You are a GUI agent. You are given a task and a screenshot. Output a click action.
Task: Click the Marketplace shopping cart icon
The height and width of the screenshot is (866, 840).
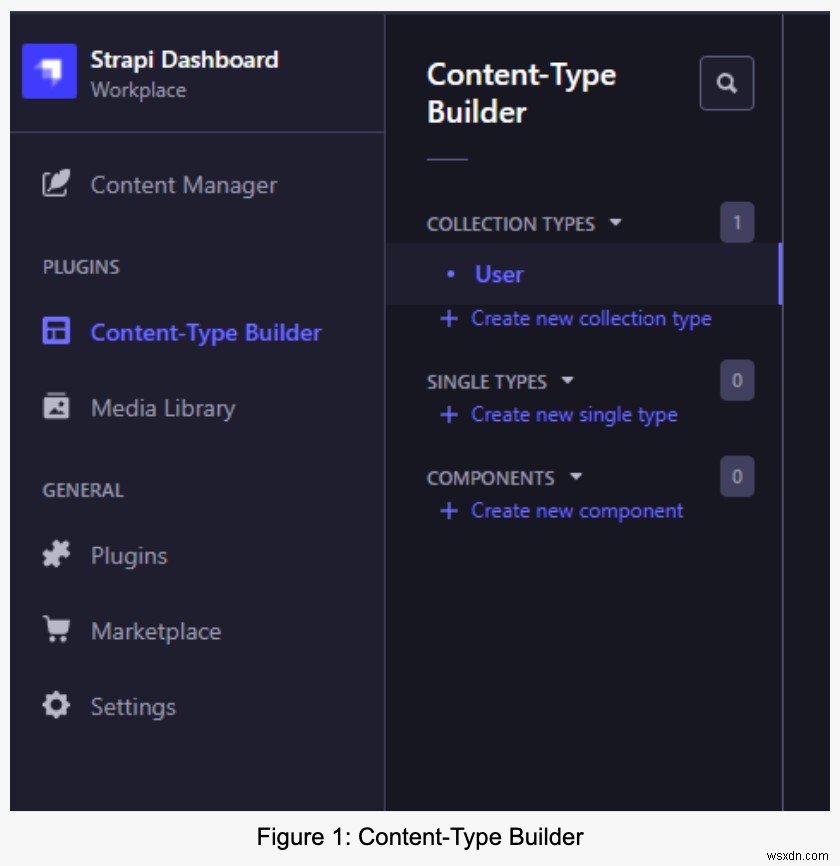56,629
